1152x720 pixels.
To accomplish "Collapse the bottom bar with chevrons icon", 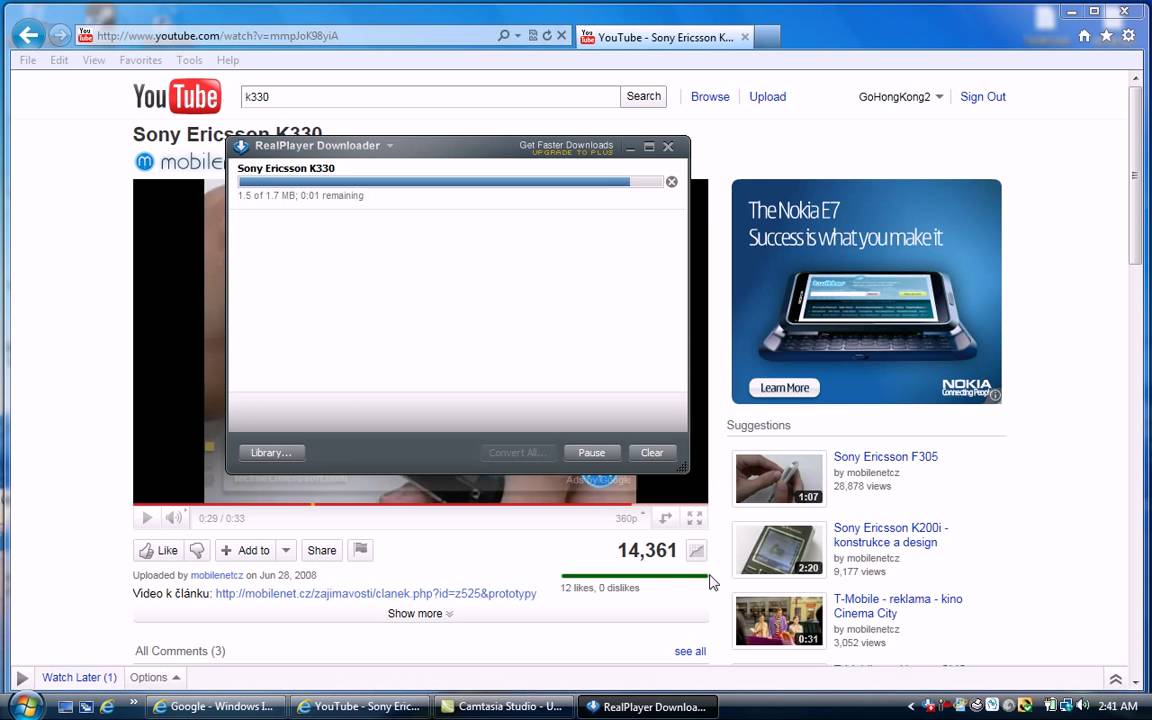I will click(x=1115, y=679).
